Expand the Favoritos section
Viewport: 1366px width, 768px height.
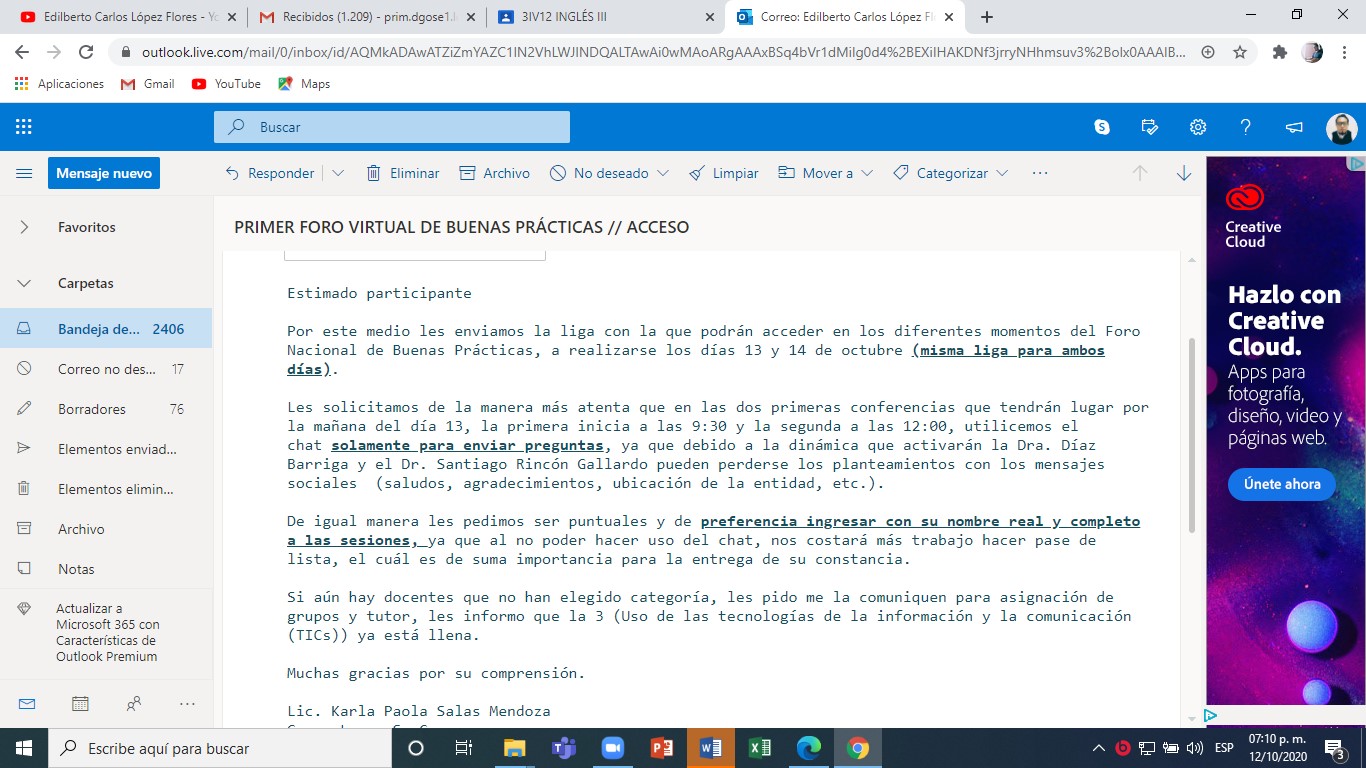(x=24, y=227)
